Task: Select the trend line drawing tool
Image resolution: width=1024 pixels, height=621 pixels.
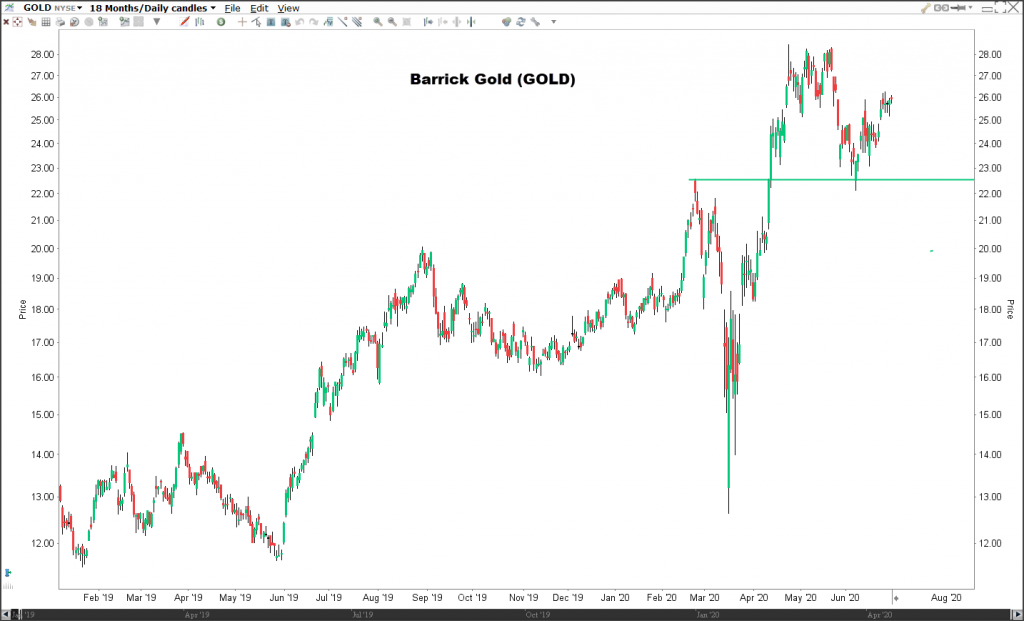Action: pyautogui.click(x=342, y=22)
